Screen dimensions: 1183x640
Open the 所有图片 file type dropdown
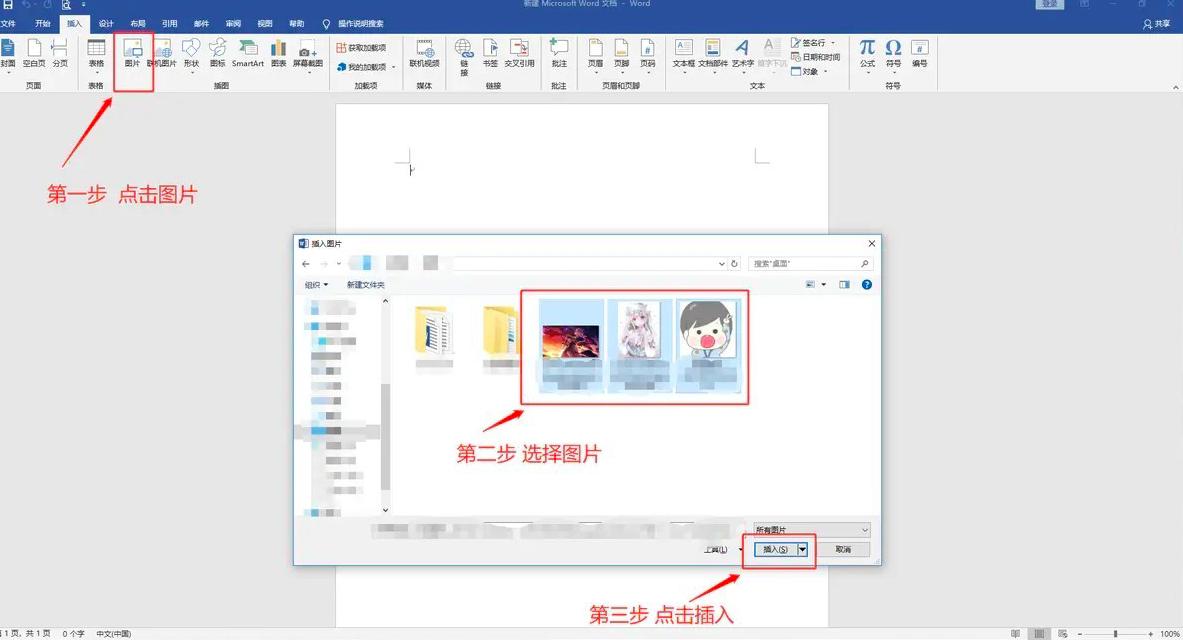[812, 530]
